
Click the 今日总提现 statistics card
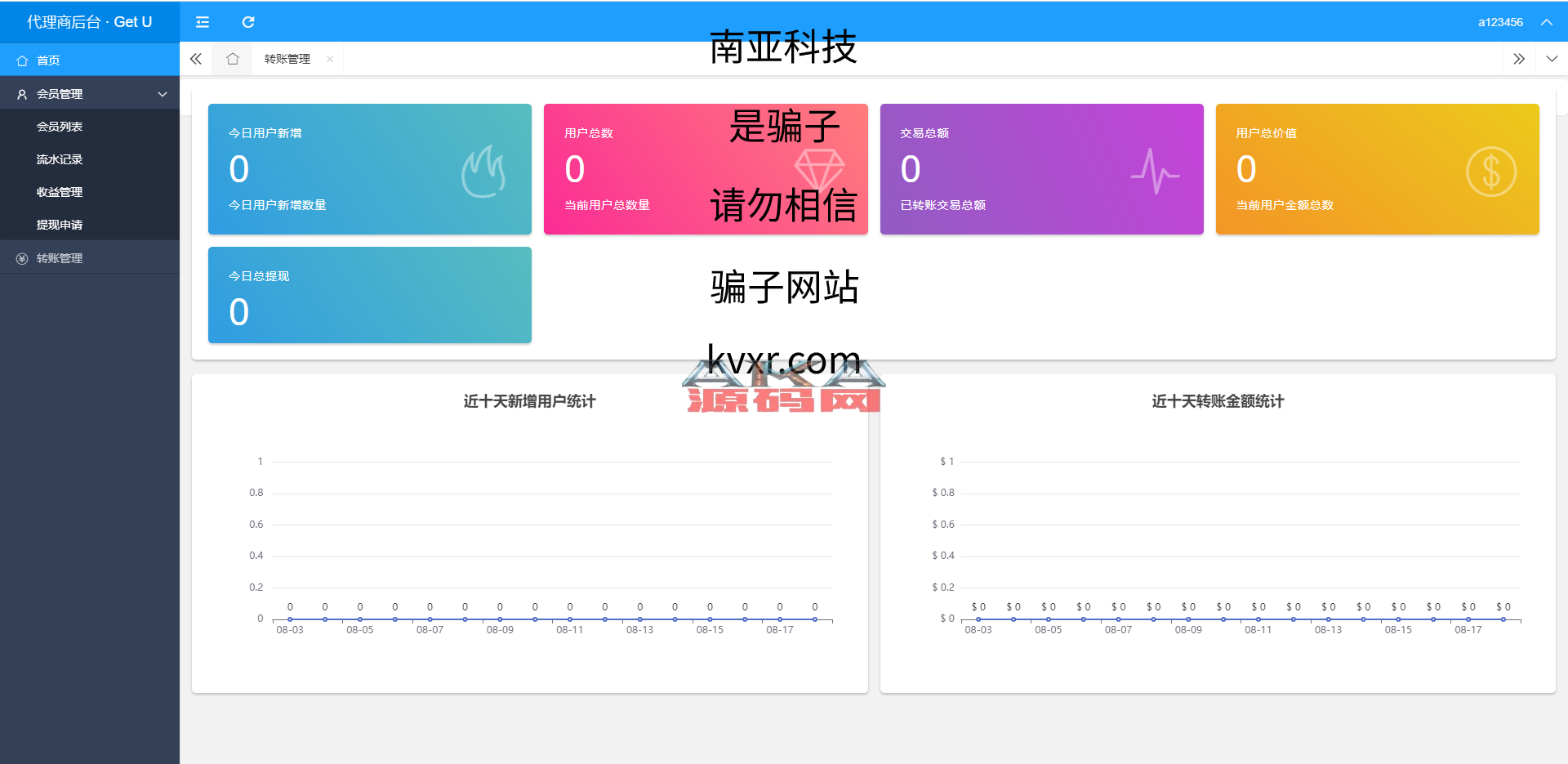[369, 295]
